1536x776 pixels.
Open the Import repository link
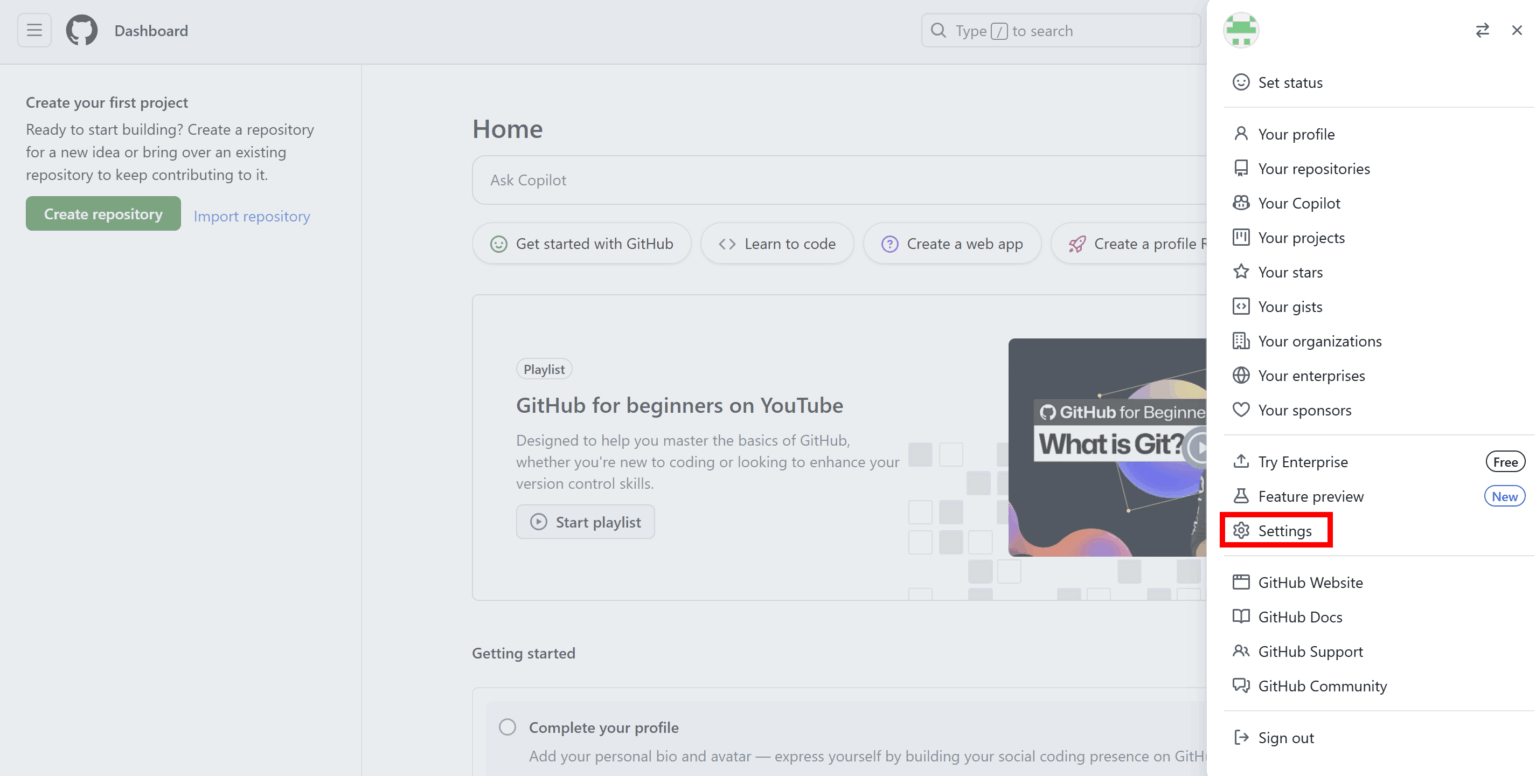click(251, 216)
